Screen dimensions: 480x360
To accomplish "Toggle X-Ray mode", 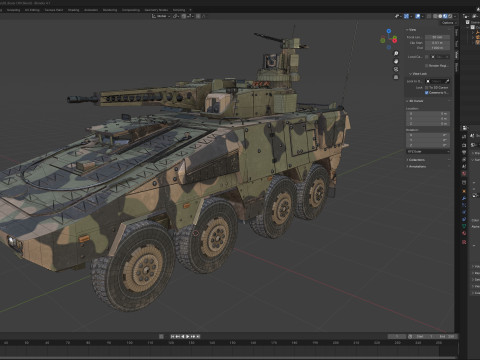I will coord(429,16).
